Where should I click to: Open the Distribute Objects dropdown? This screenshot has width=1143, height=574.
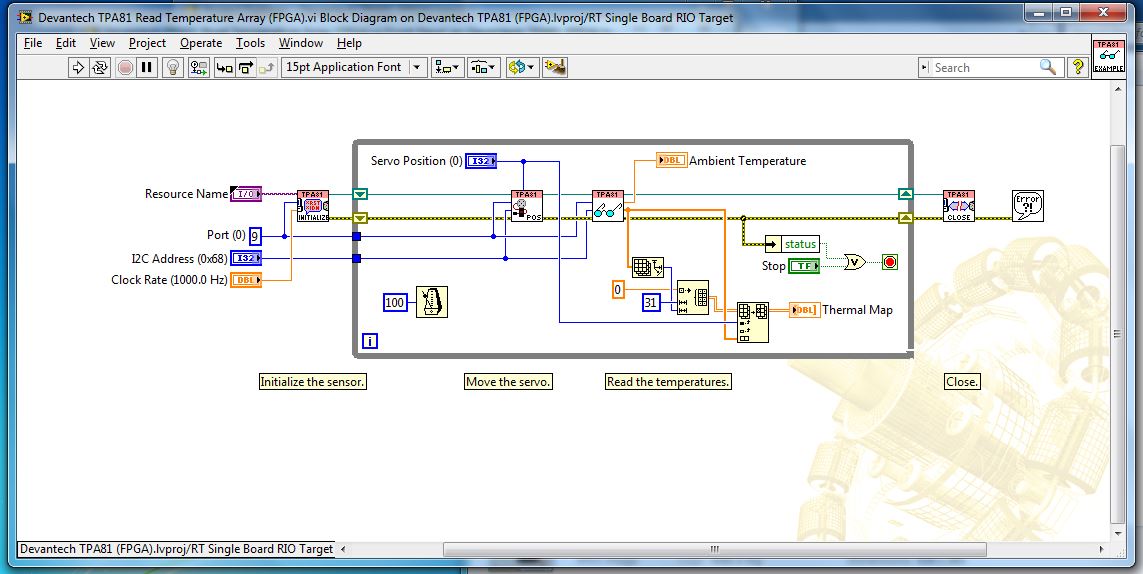coord(483,67)
